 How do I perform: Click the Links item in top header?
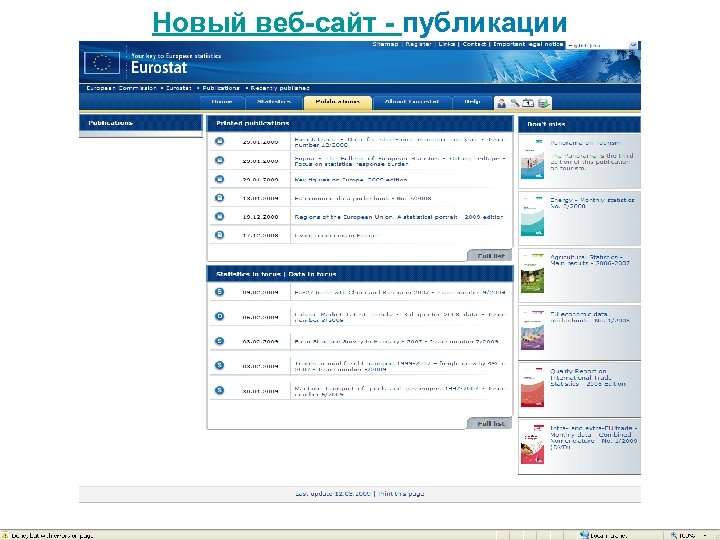tap(446, 44)
